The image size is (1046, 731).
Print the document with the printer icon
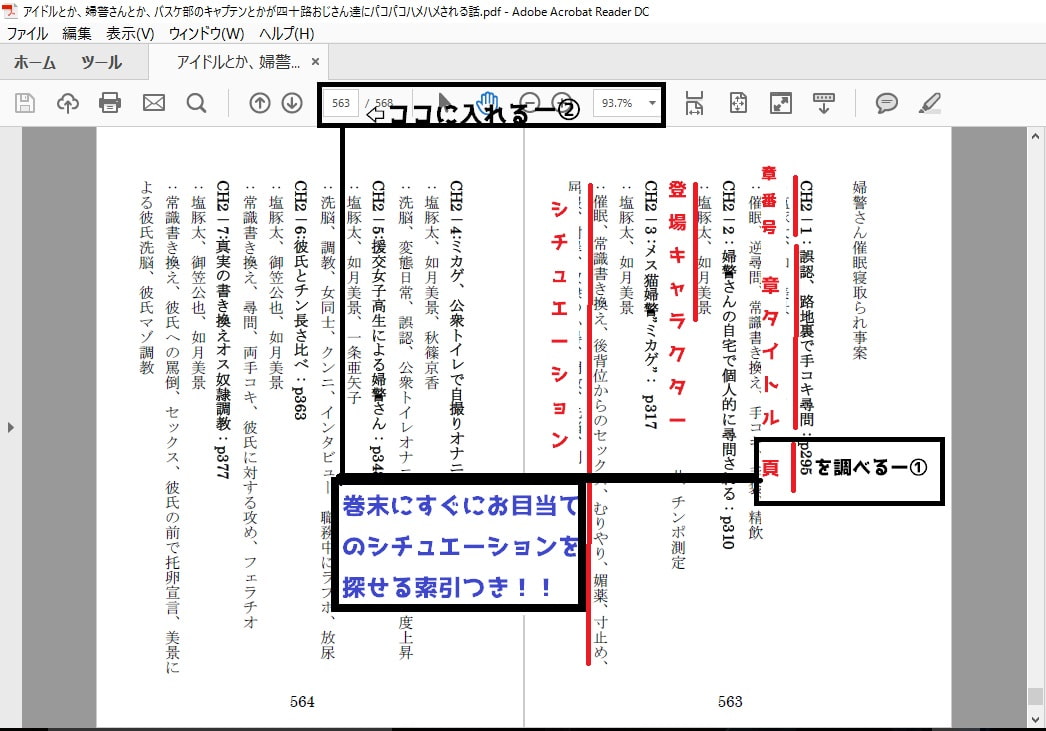[x=110, y=103]
